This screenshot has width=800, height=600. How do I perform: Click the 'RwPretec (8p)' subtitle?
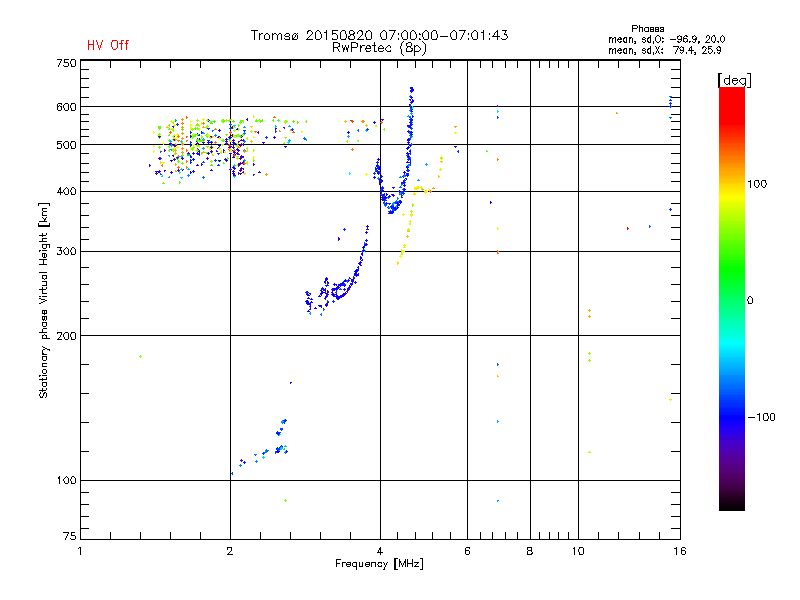coord(379,48)
